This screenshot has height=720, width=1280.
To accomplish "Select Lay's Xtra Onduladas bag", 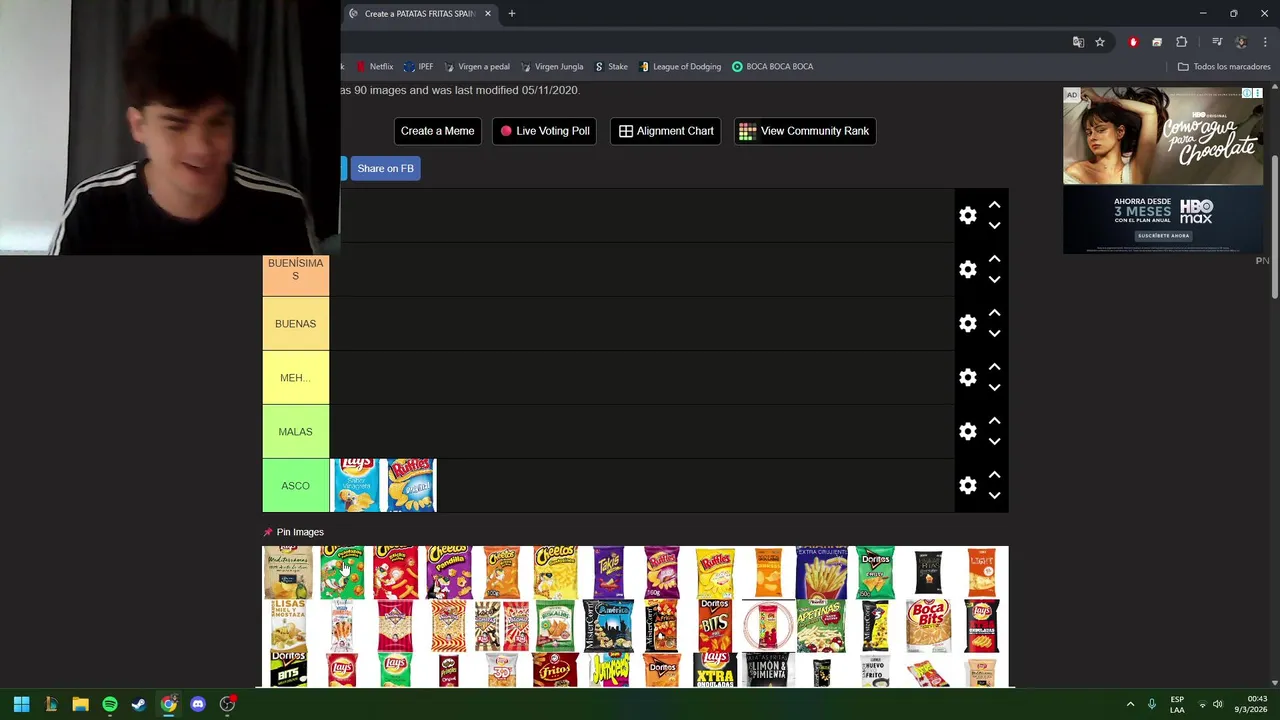I will 715,670.
